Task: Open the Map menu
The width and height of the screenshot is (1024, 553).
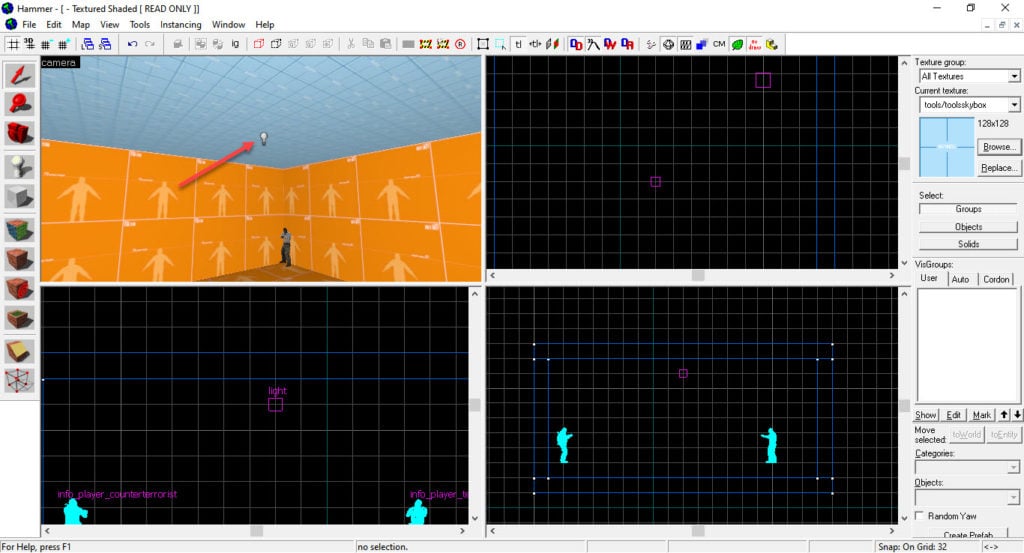Action: tap(81, 24)
